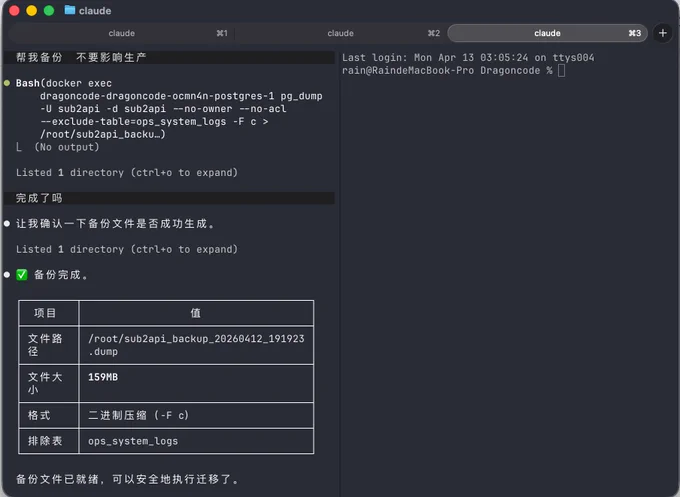Click the 二进制压缩 (-F c) value cell
The image size is (680, 497).
click(x=196, y=415)
